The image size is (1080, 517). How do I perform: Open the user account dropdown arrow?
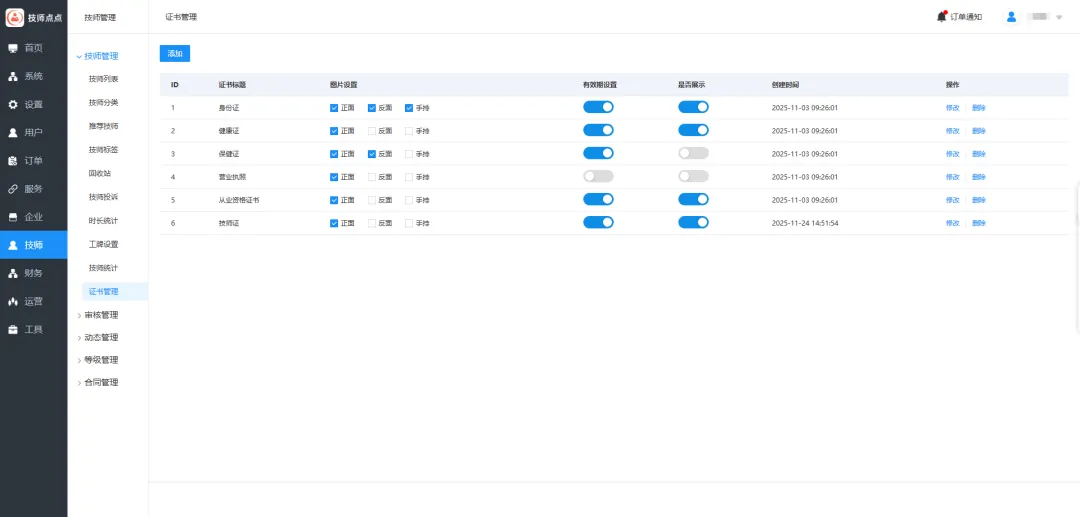(x=1059, y=17)
